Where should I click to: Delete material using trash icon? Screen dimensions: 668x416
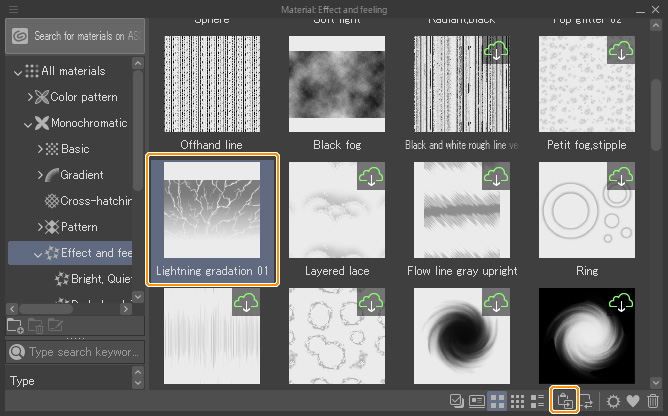click(652, 401)
